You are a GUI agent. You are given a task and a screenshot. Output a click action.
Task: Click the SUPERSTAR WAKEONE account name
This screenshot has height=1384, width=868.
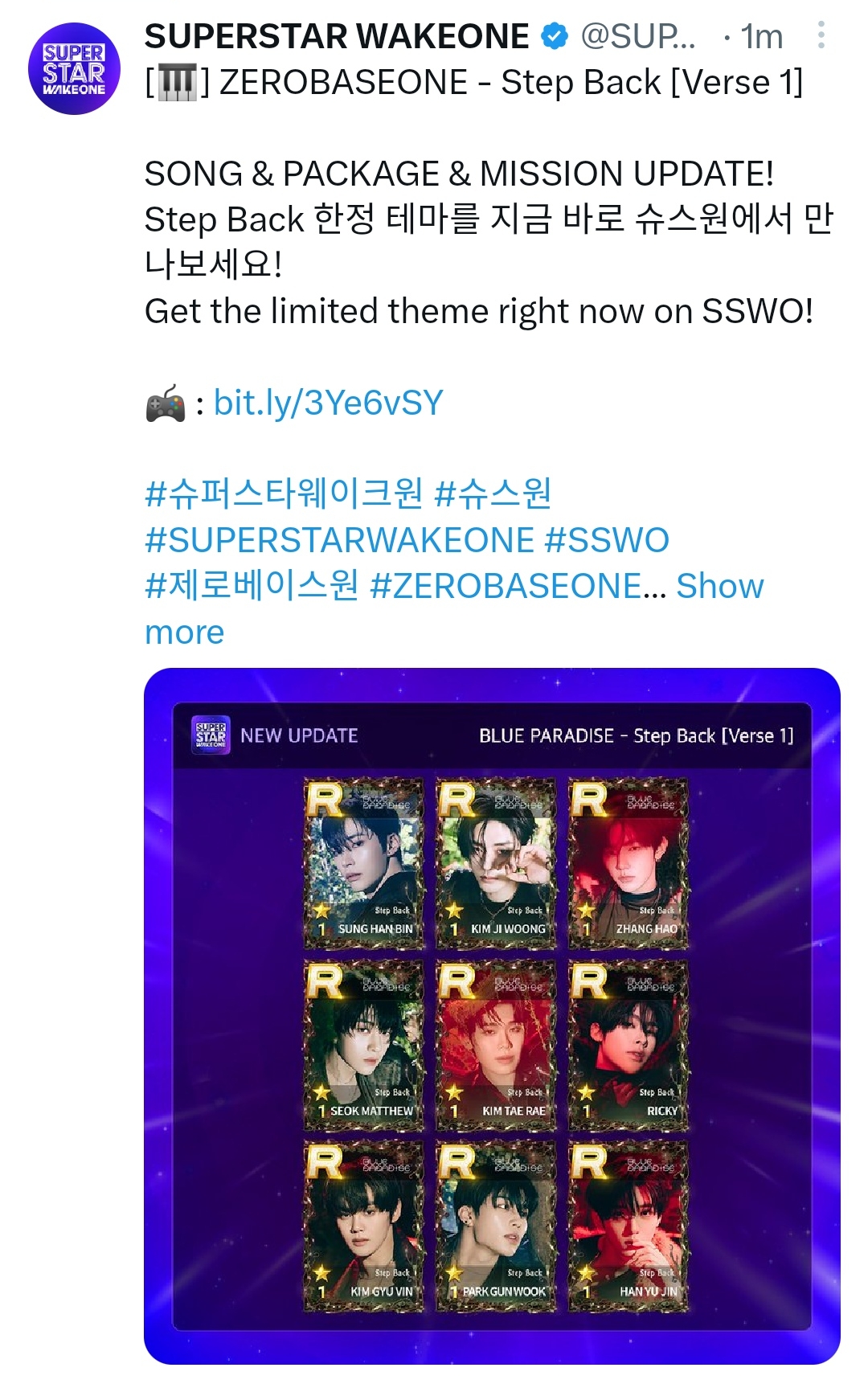point(337,36)
